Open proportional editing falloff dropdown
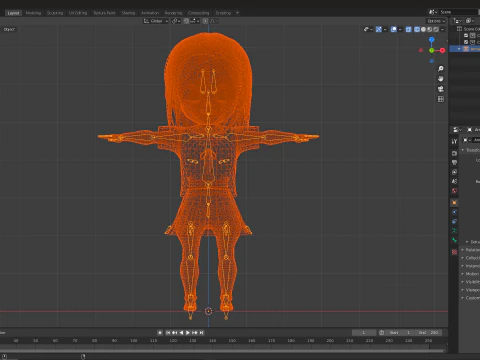The width and height of the screenshot is (480, 360). point(213,21)
